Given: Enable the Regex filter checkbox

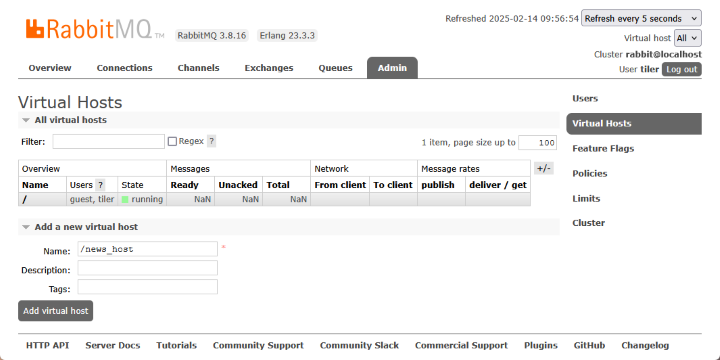Looking at the screenshot, I should click(172, 141).
